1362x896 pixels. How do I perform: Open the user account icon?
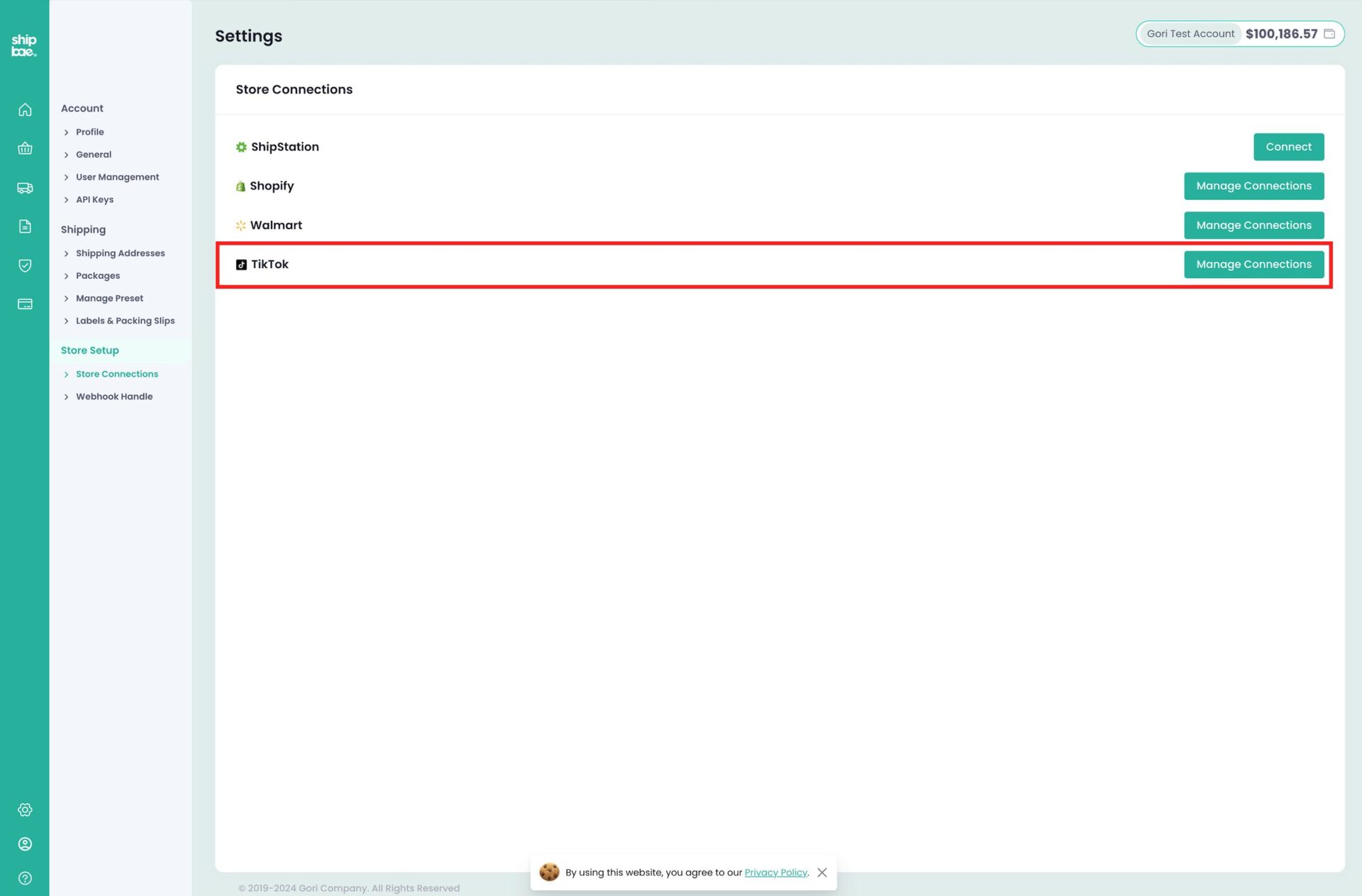pos(25,844)
